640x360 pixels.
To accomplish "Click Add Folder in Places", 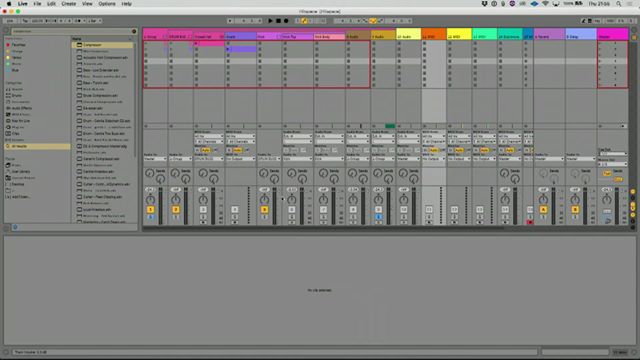I will coord(21,197).
